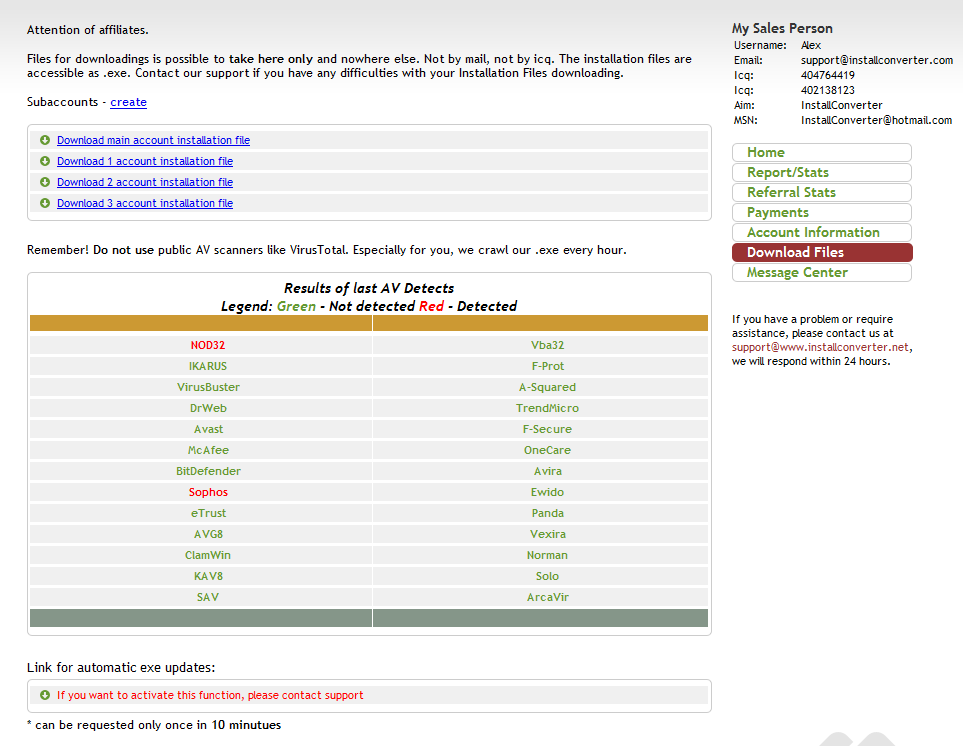Open the create subaccounts link
The height and width of the screenshot is (746, 963).
(128, 102)
